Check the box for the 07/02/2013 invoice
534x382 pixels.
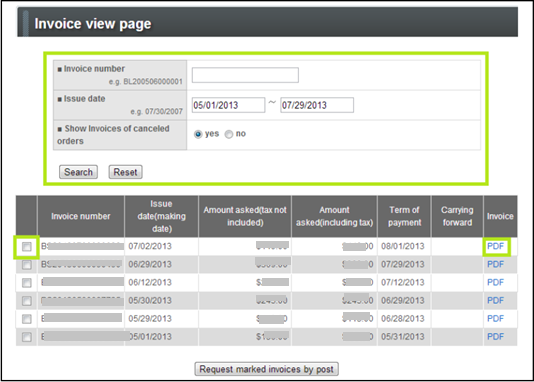pos(27,246)
